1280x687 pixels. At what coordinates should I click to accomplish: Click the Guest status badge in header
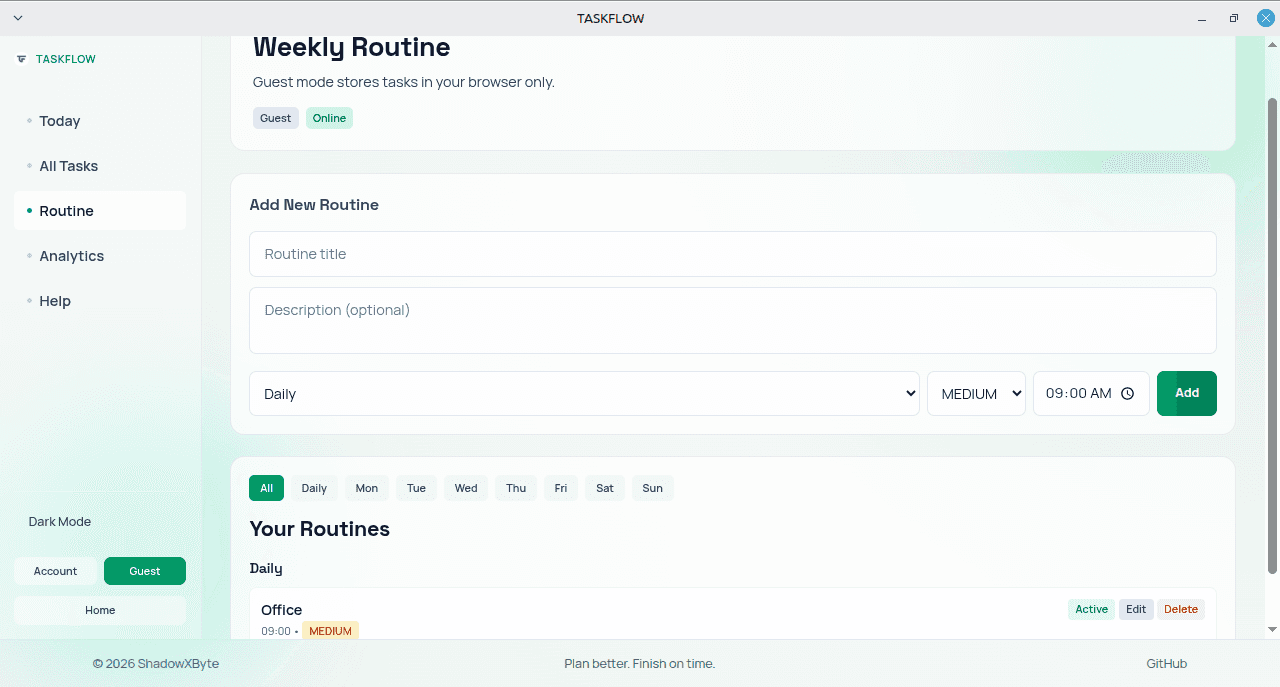coord(276,118)
